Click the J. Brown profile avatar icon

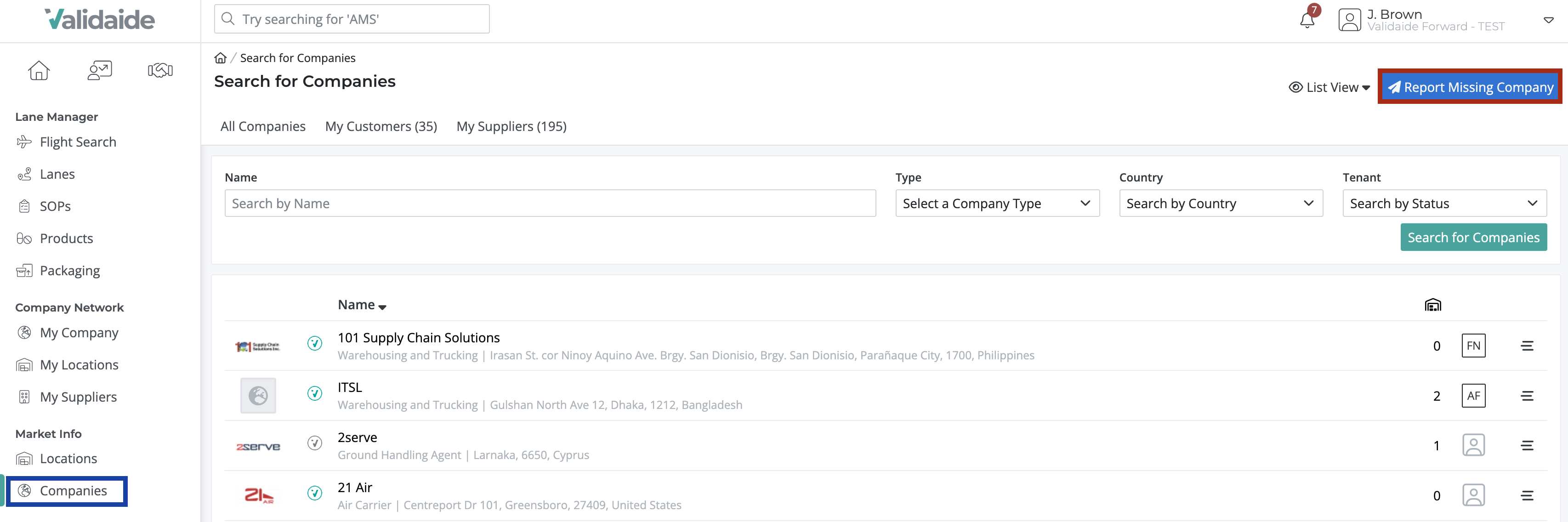click(1349, 20)
